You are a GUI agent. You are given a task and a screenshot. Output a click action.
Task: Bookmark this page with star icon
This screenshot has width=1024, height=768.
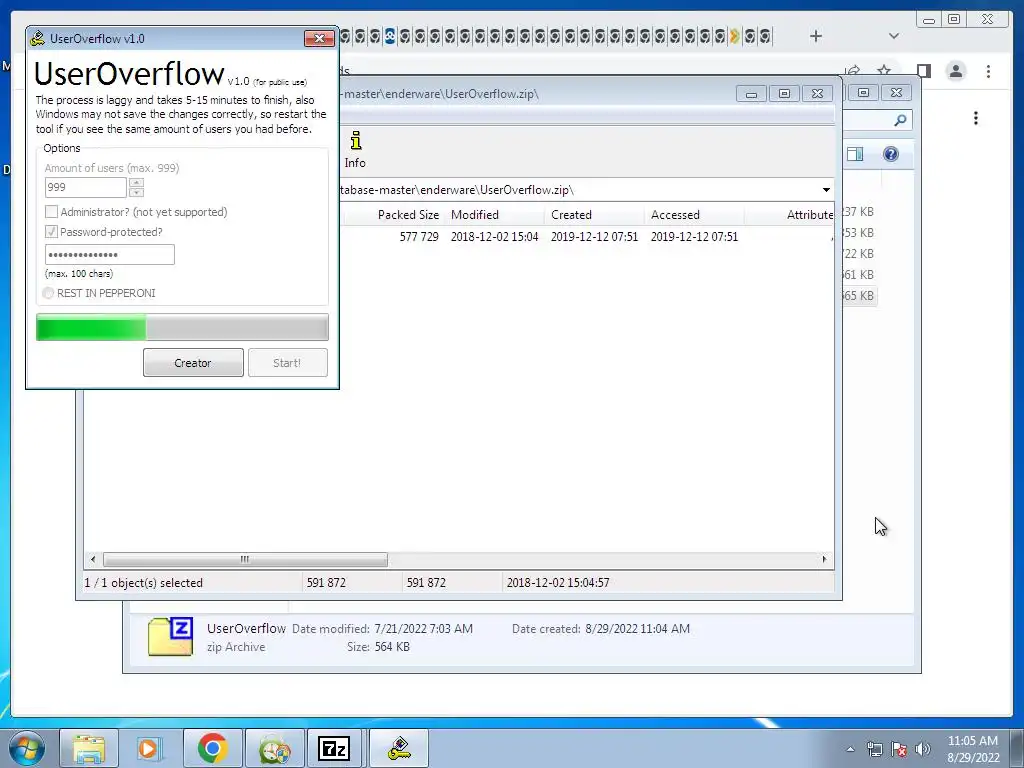coord(884,71)
